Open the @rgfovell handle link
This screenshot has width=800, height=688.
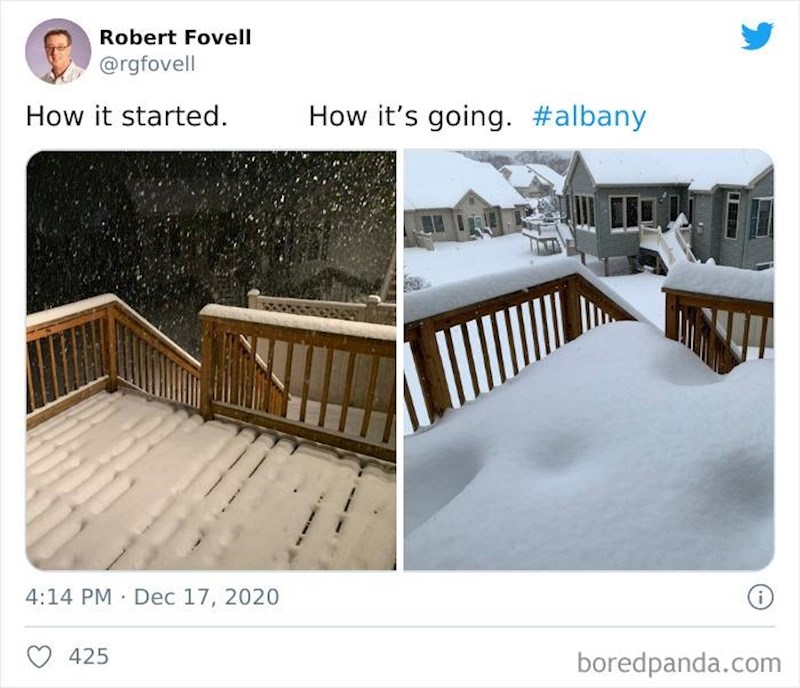point(147,64)
